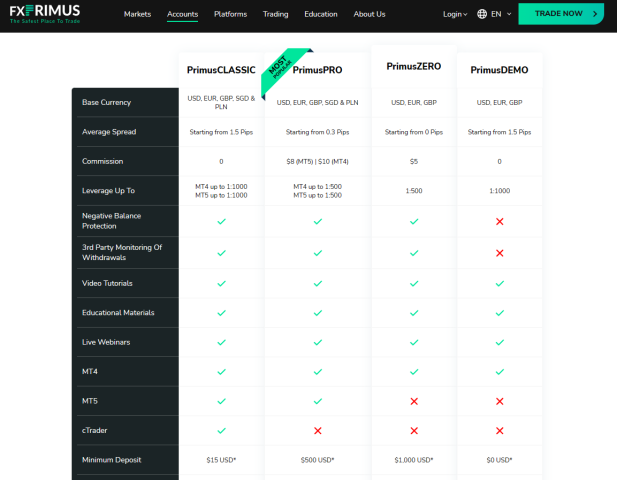Image resolution: width=617 pixels, height=480 pixels.
Task: Click PrimusPRO minimum deposit $500 USD*
Action: 318,460
